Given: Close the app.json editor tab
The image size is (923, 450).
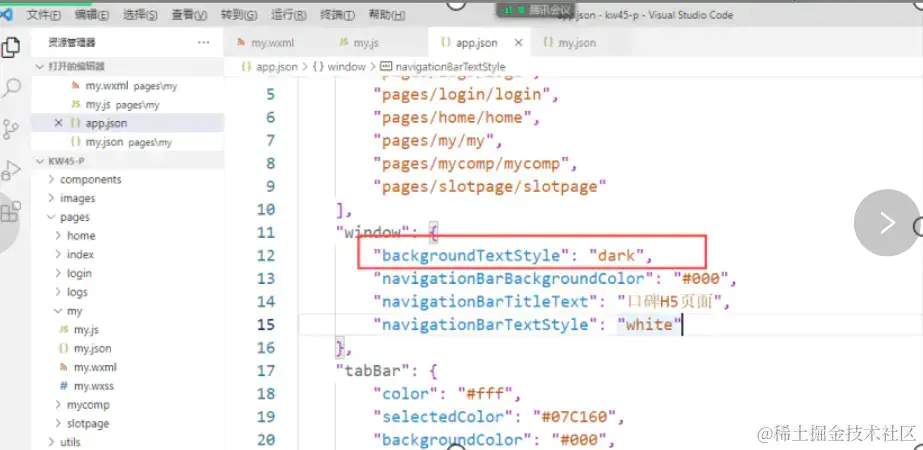Looking at the screenshot, I should 518,42.
